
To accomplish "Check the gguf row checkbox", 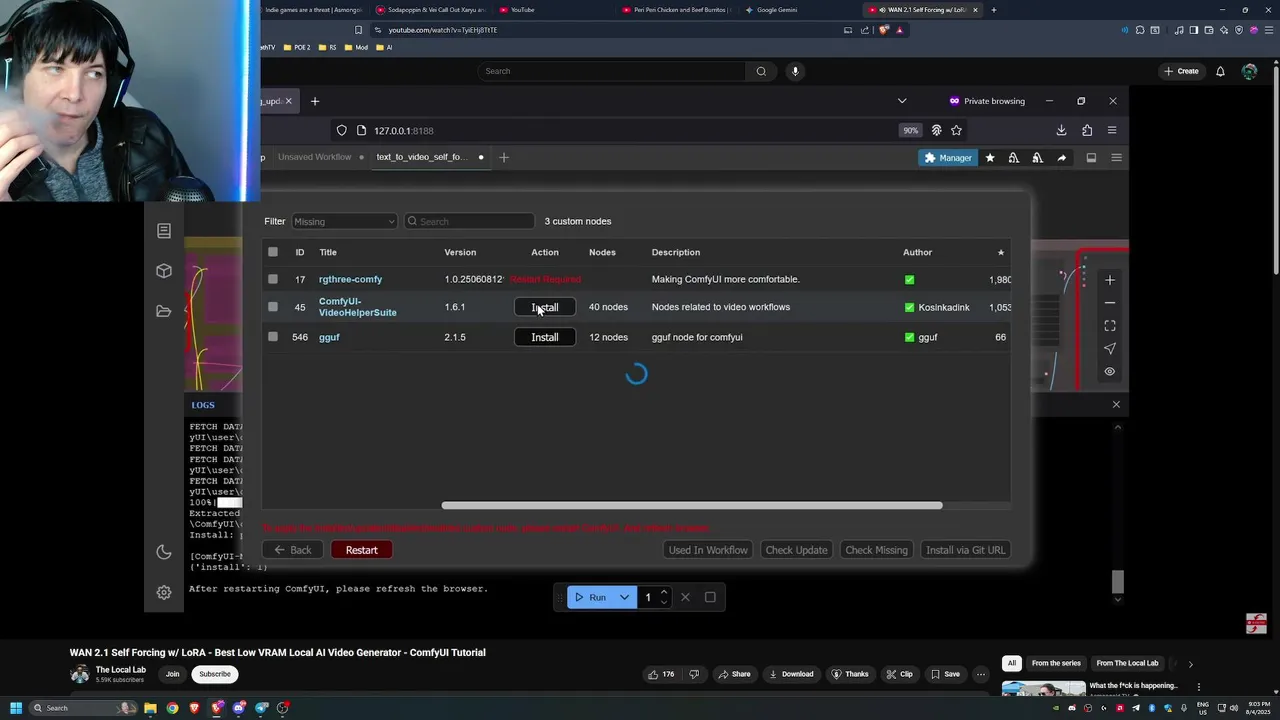I will (x=273, y=337).
